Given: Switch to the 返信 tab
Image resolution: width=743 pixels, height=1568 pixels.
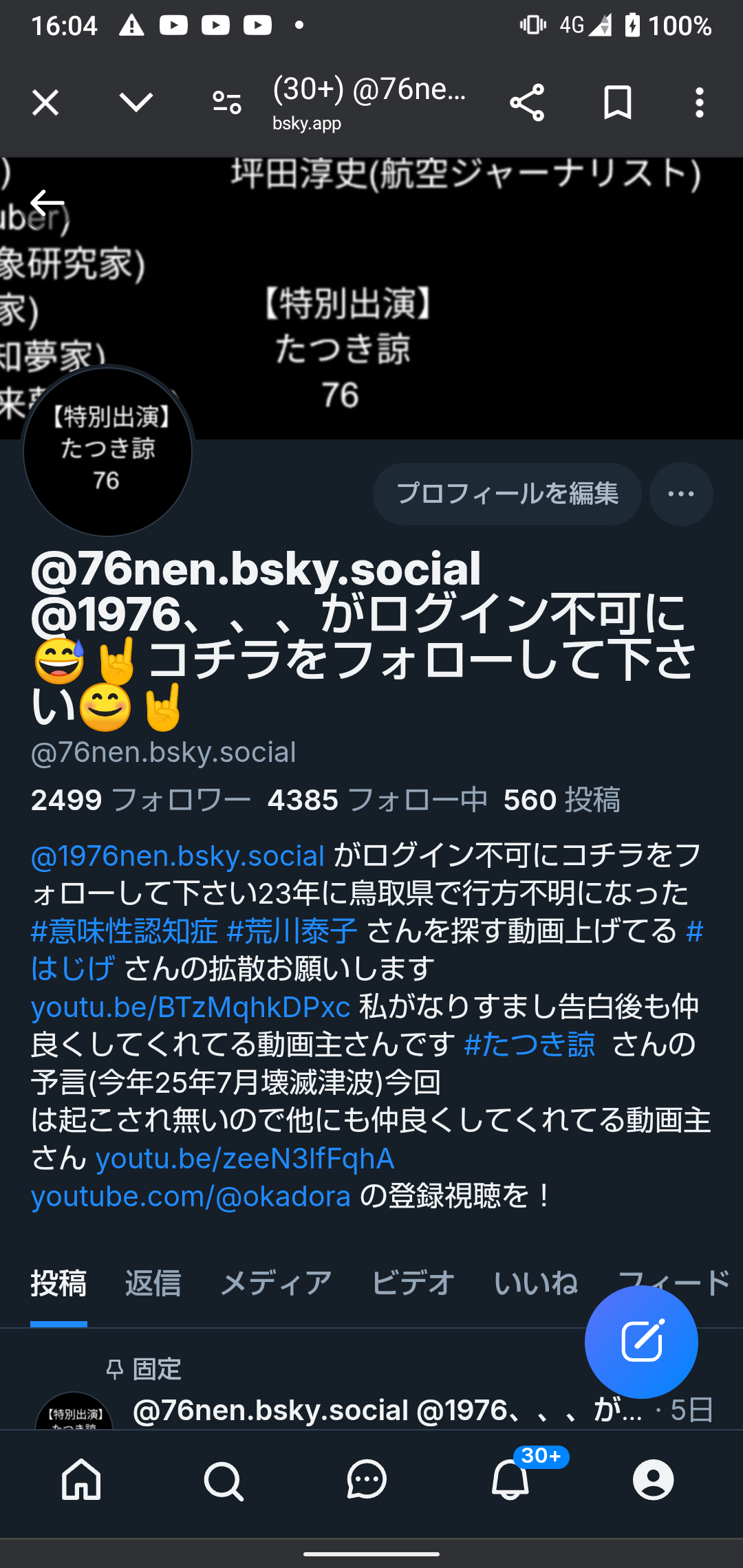Looking at the screenshot, I should pyautogui.click(x=153, y=1283).
